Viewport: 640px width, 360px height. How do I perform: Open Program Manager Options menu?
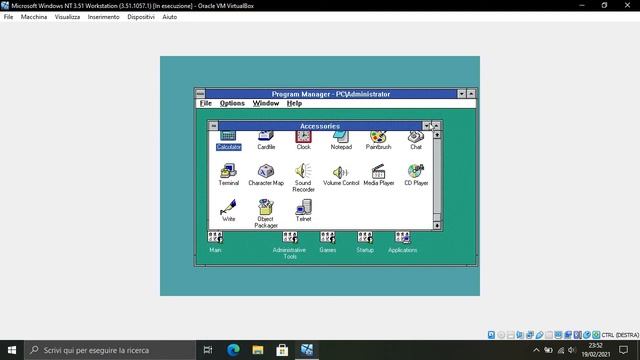[x=232, y=103]
